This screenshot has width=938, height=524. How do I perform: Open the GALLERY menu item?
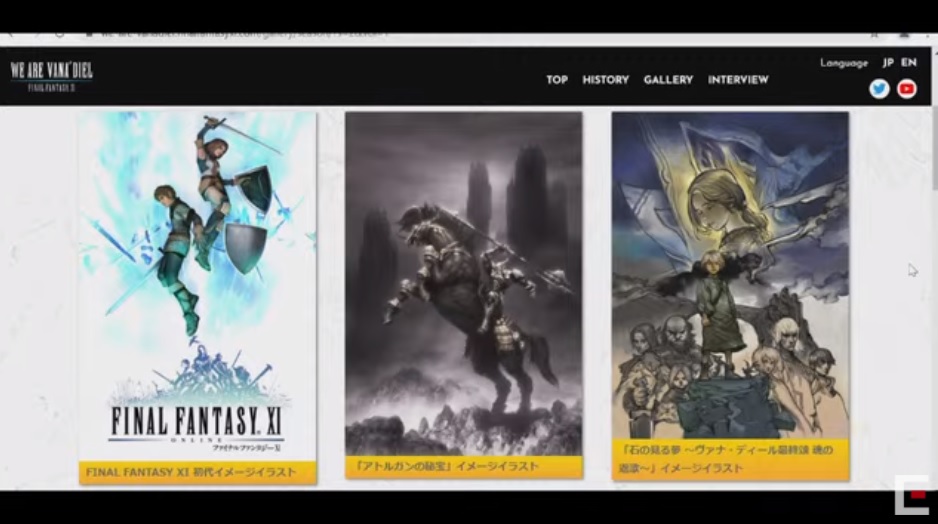pos(668,80)
